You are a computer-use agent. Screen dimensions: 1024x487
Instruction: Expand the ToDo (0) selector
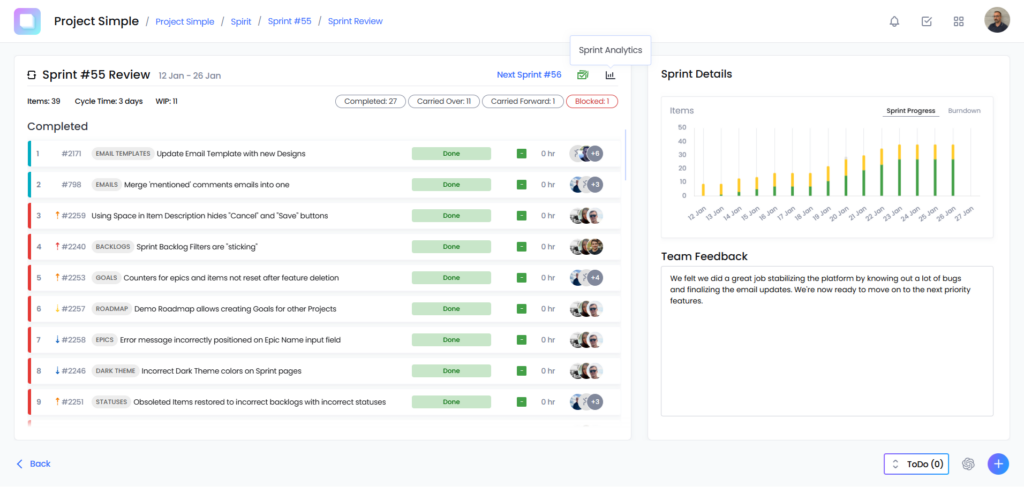coord(916,464)
